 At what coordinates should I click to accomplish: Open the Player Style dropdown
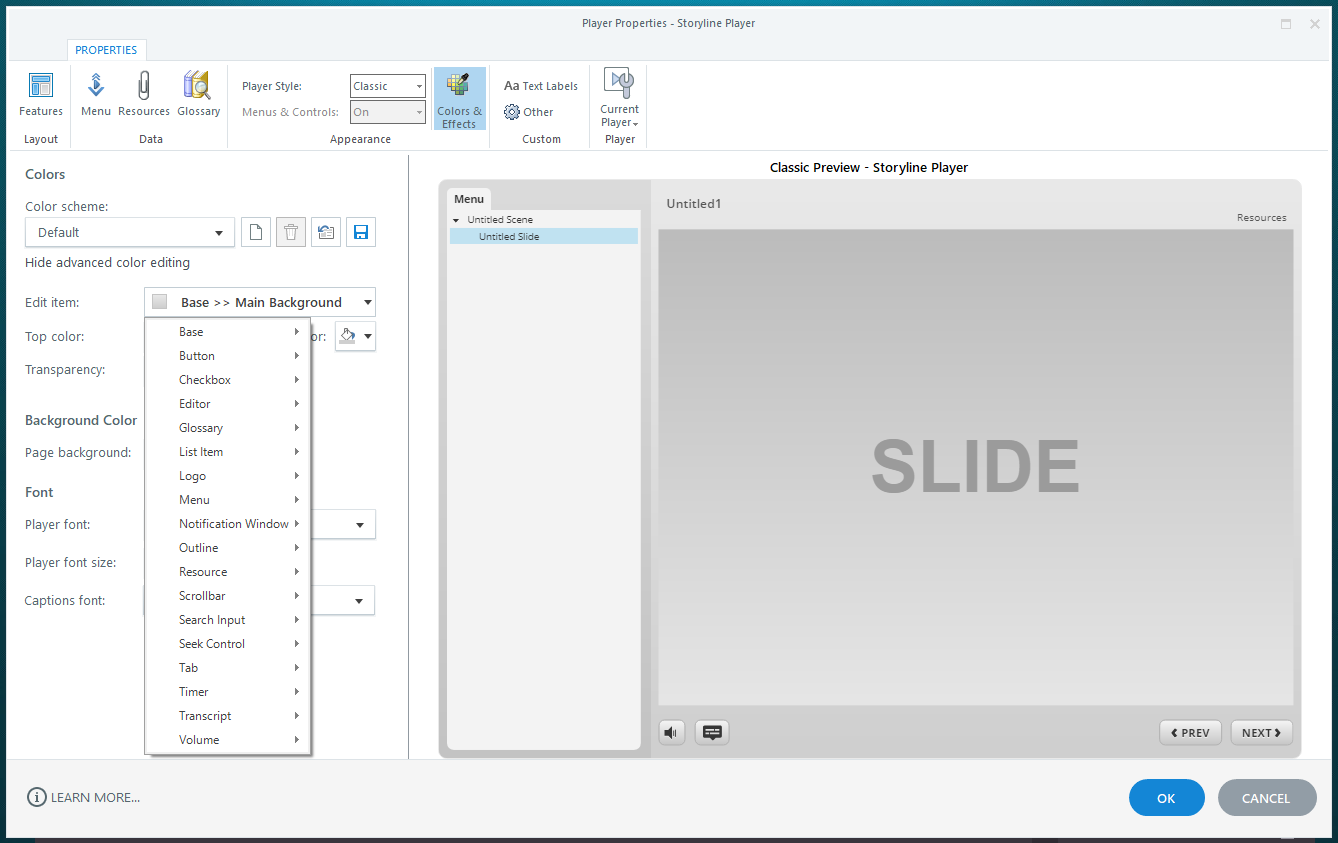pyautogui.click(x=388, y=86)
